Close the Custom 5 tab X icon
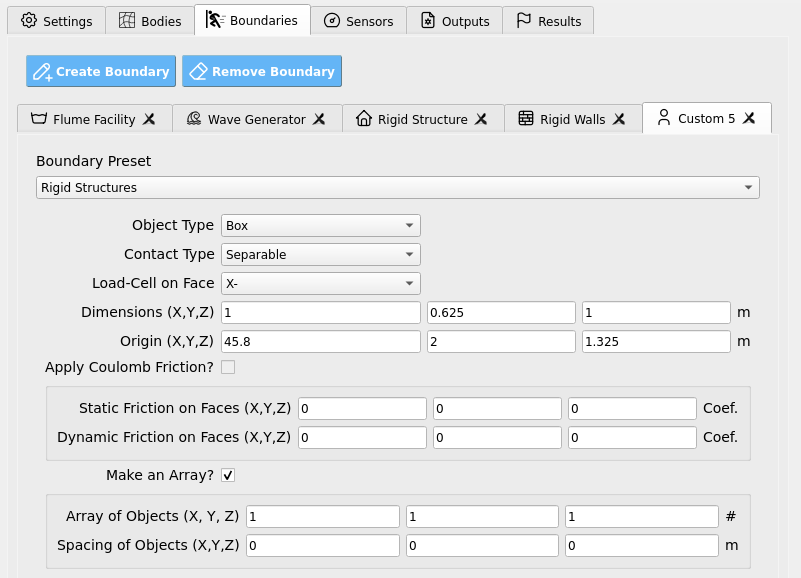Viewport: 801px width, 578px height. [749, 118]
